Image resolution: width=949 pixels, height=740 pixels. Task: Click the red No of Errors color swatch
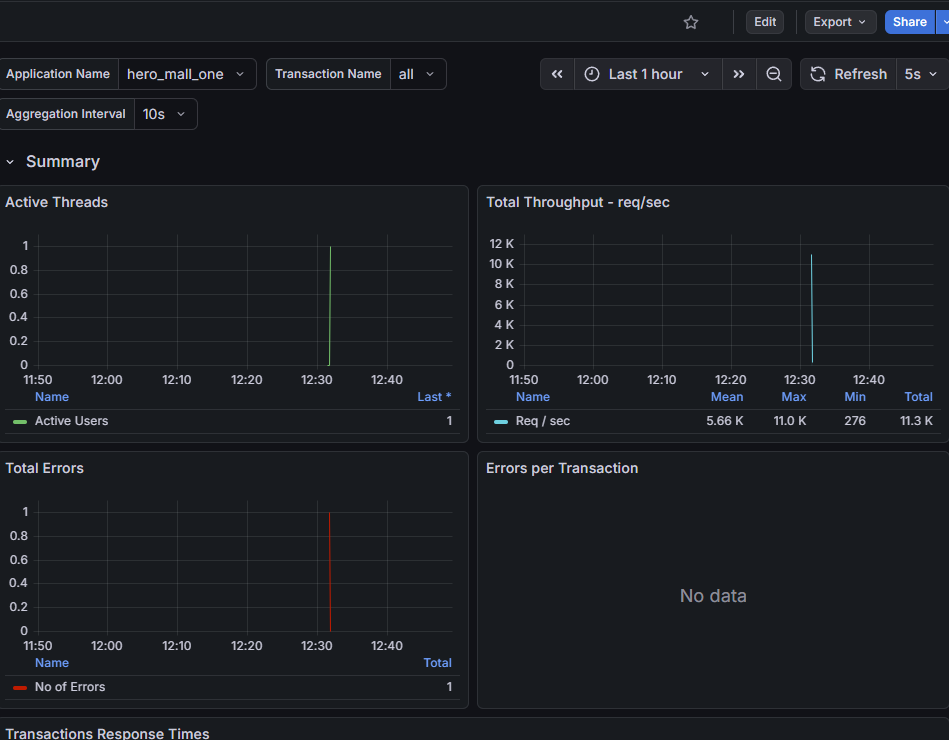point(20,688)
